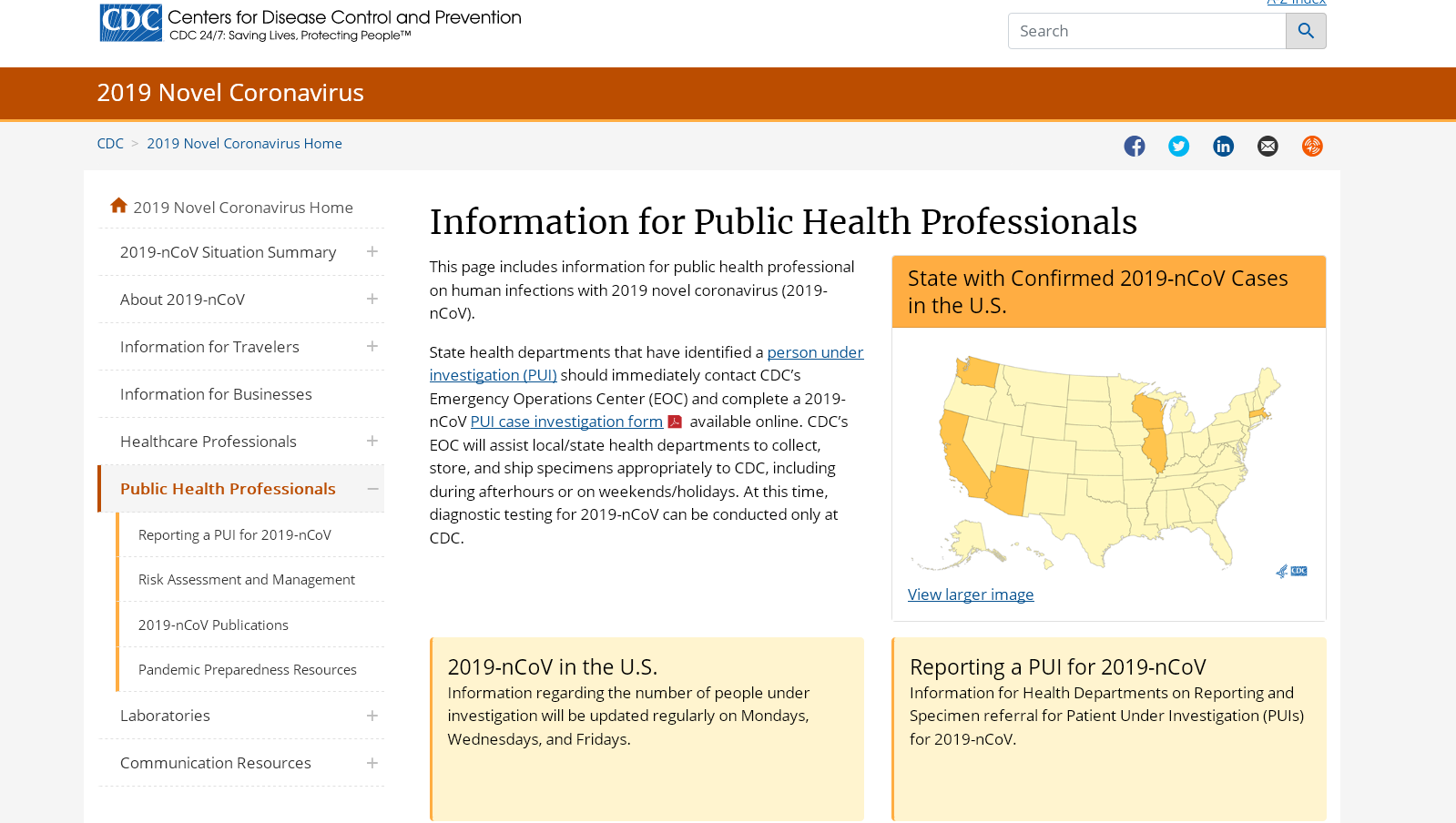This screenshot has height=823, width=1456.
Task: Open person under investigation (PUI) link
Action: pos(815,352)
